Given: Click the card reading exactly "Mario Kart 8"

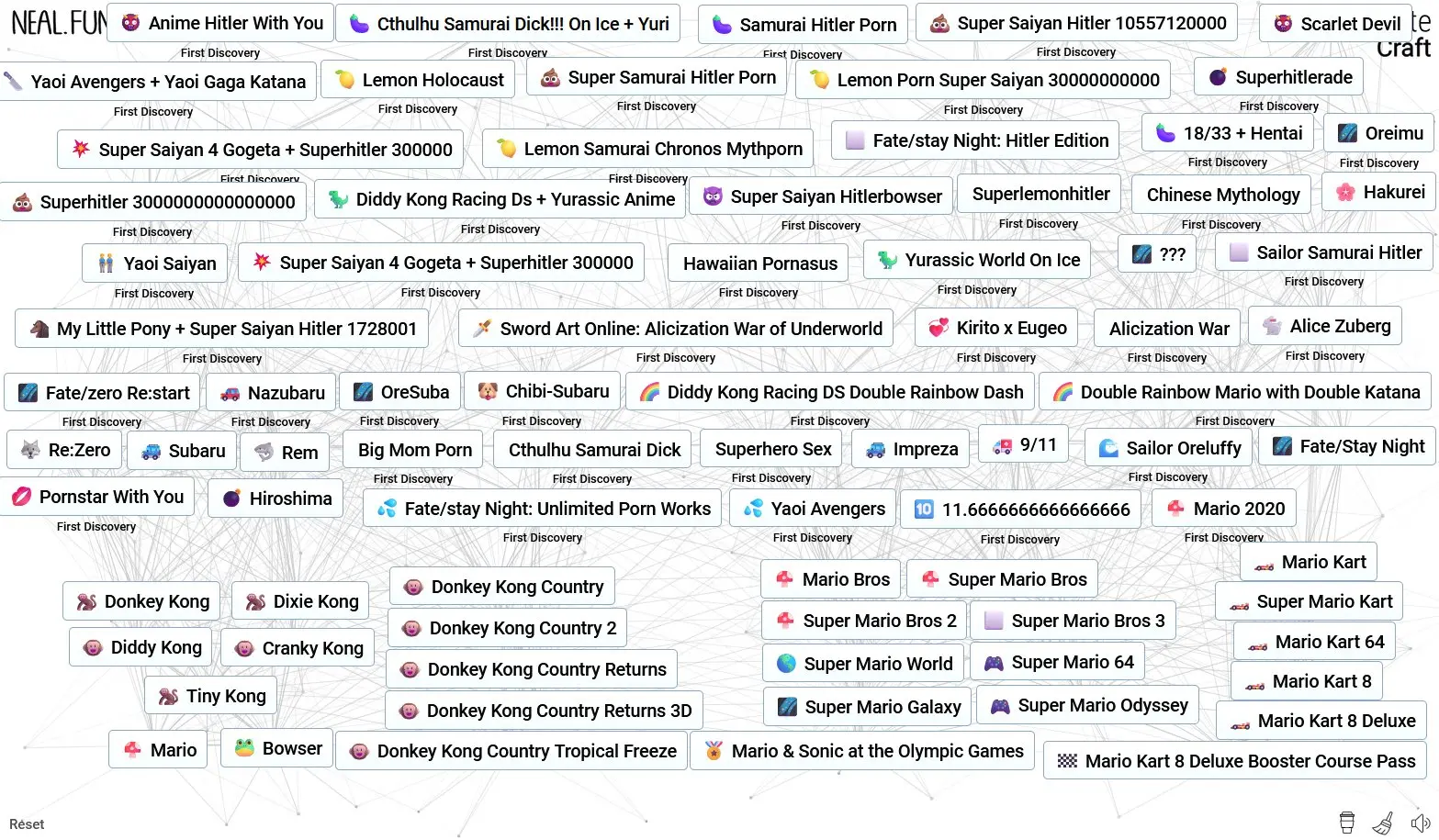Looking at the screenshot, I should [1307, 681].
